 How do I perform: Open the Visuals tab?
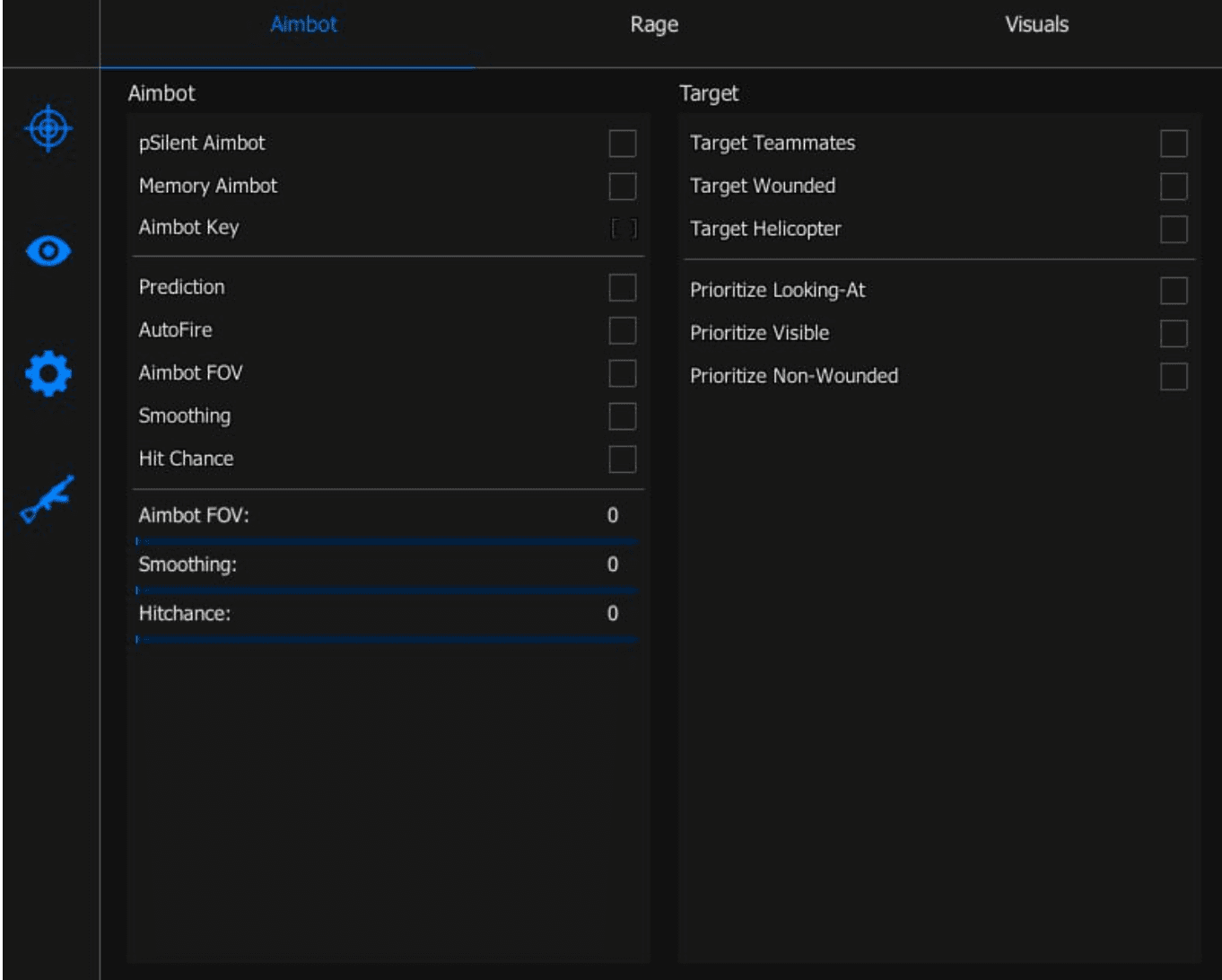(x=1036, y=25)
